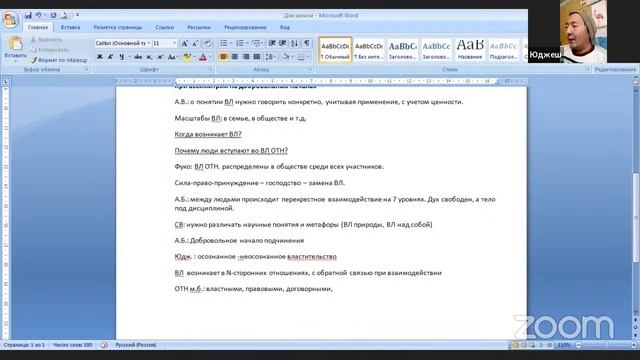Apply multilevel list
The width and height of the screenshot is (640, 360).
coord(256,43)
